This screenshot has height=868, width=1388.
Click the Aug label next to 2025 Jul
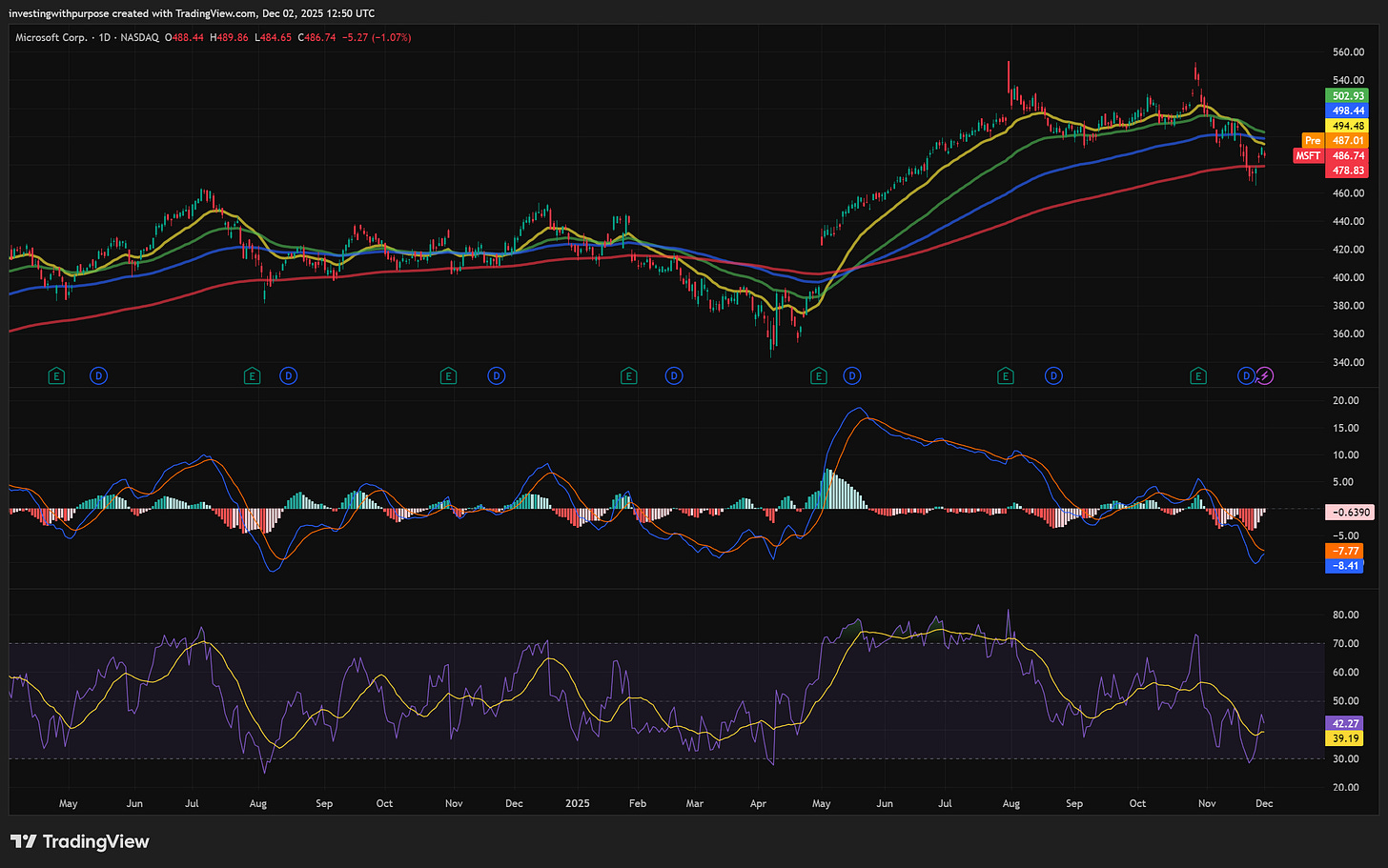click(x=1010, y=803)
